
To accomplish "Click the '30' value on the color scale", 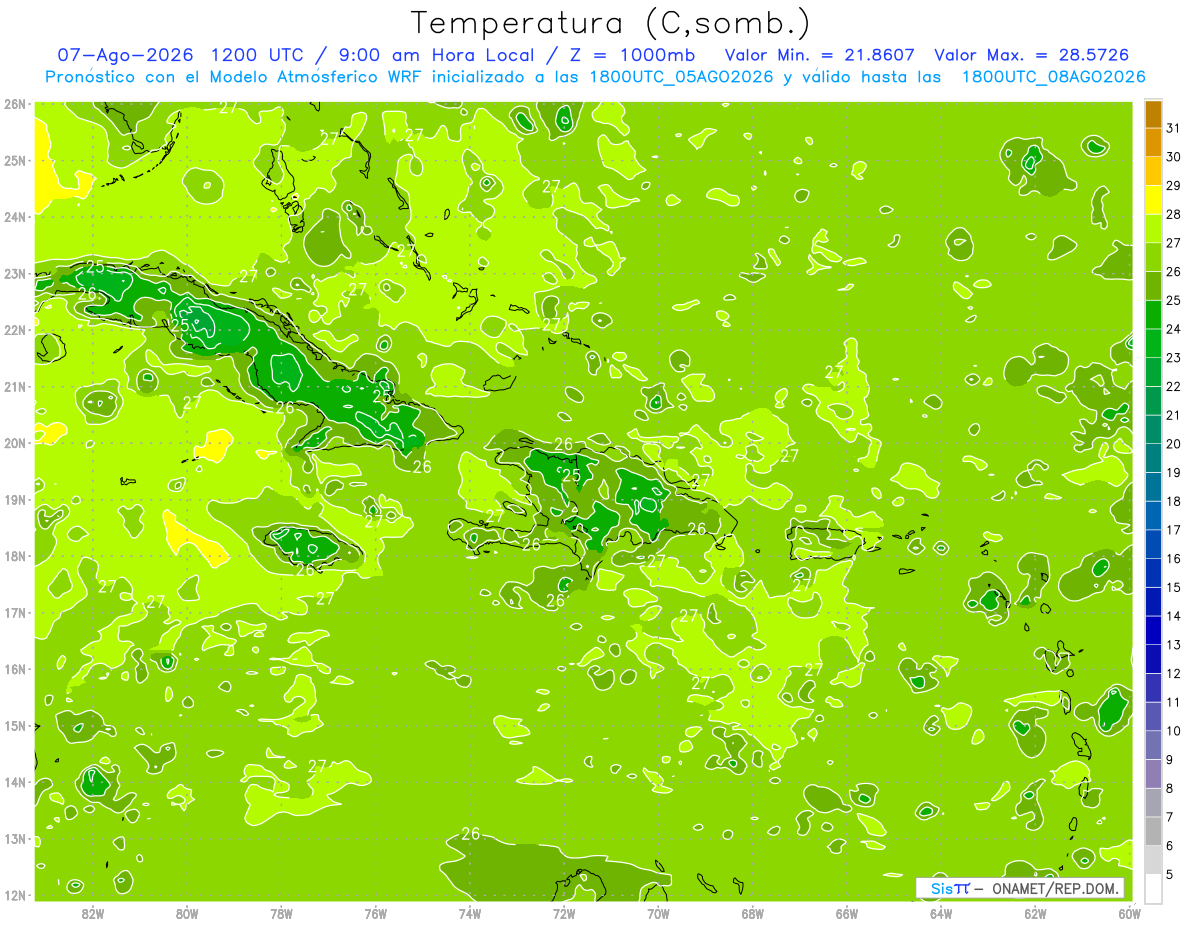I will pyautogui.click(x=1174, y=157).
